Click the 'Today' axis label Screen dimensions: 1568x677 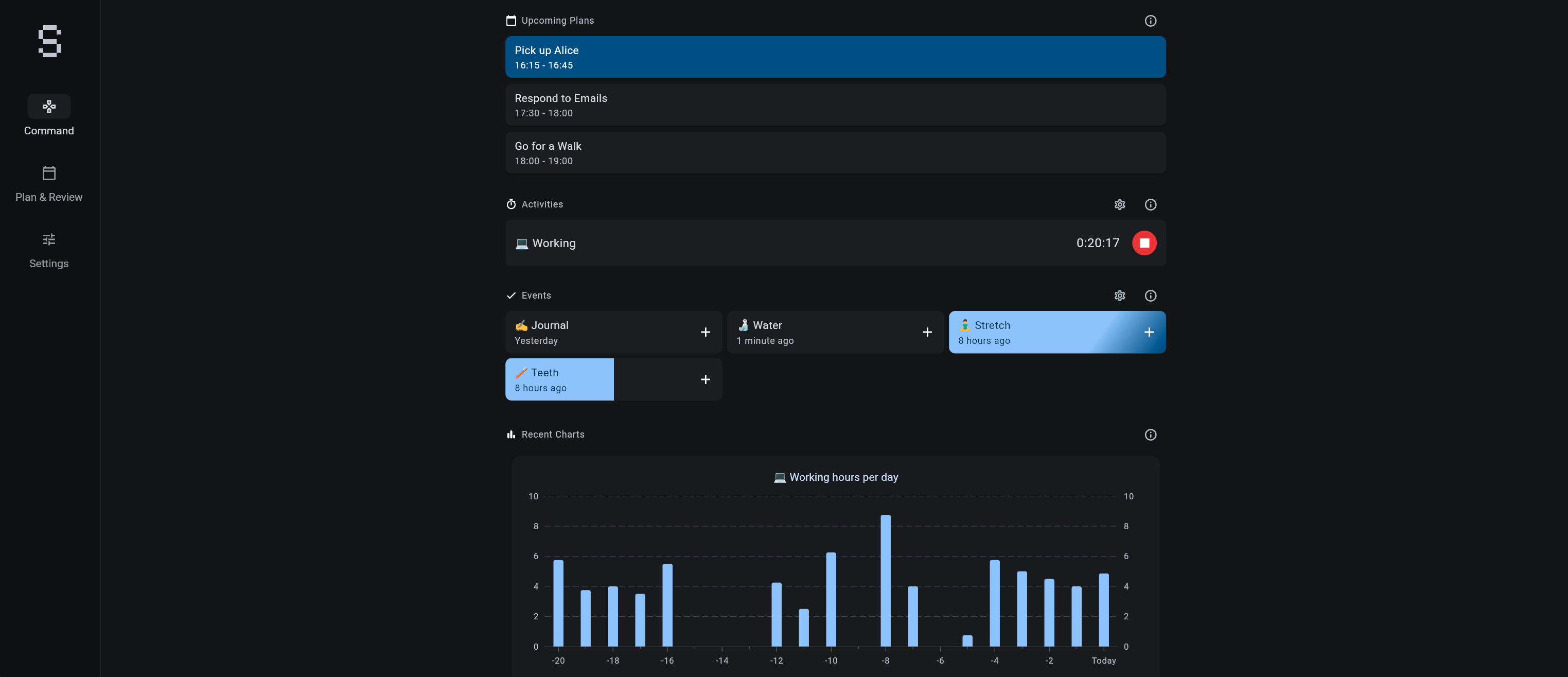(1103, 661)
